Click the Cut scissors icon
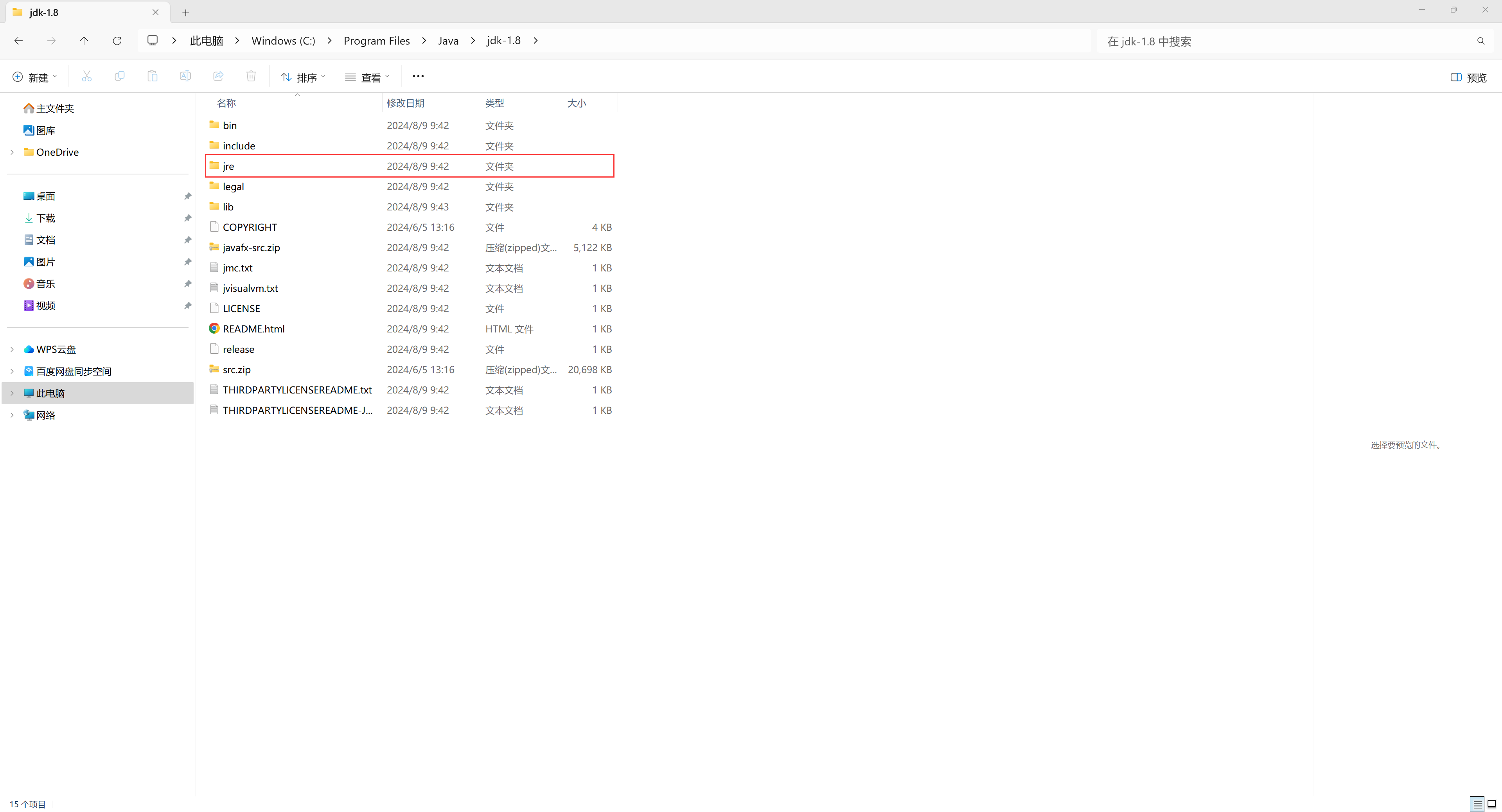 [x=87, y=76]
